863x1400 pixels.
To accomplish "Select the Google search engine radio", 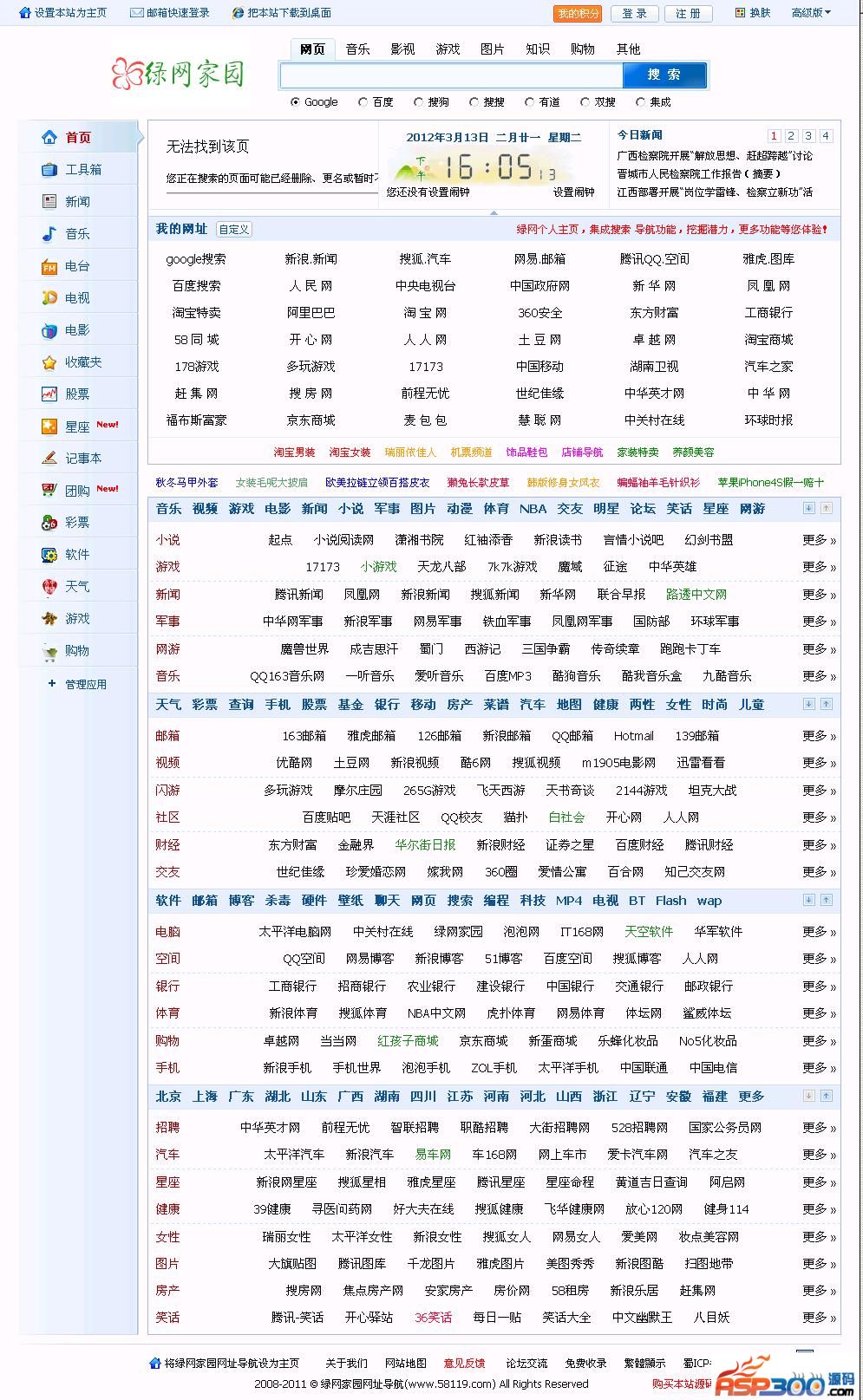I will (296, 101).
